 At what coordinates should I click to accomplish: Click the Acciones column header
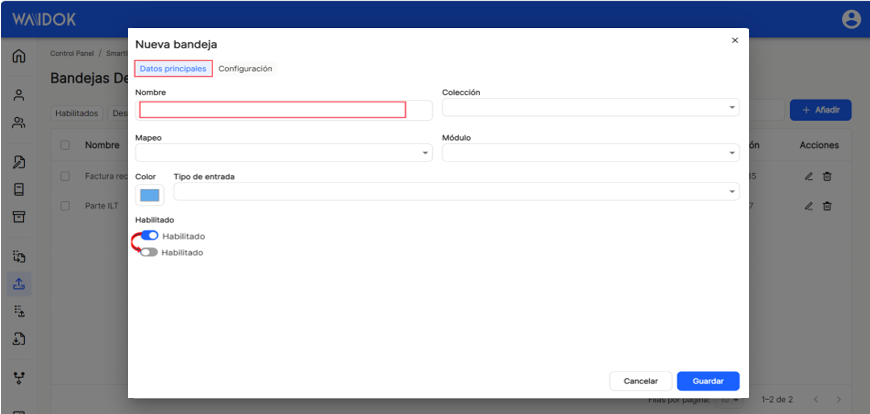click(819, 145)
